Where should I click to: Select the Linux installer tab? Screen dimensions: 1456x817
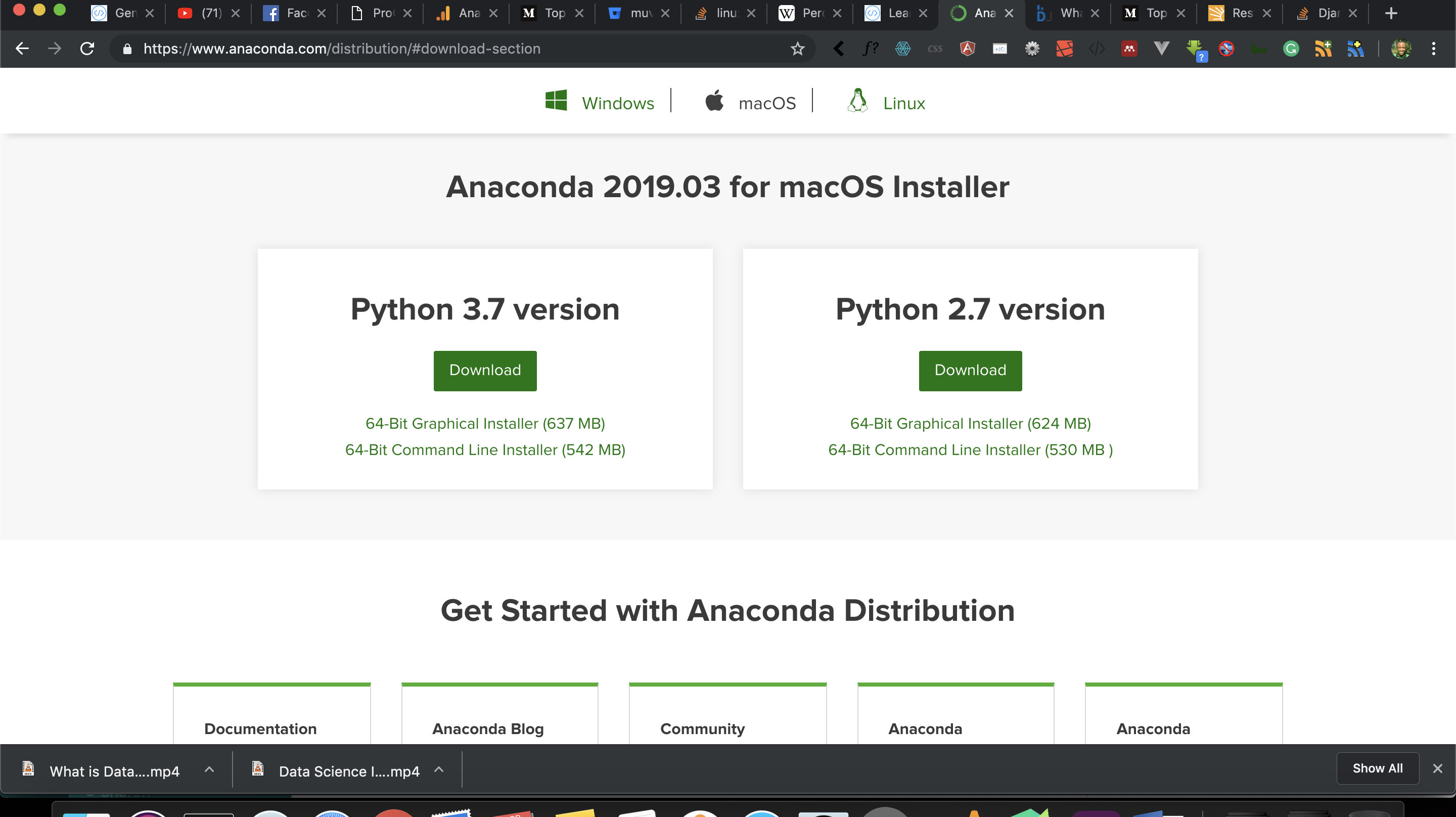pyautogui.click(x=886, y=102)
